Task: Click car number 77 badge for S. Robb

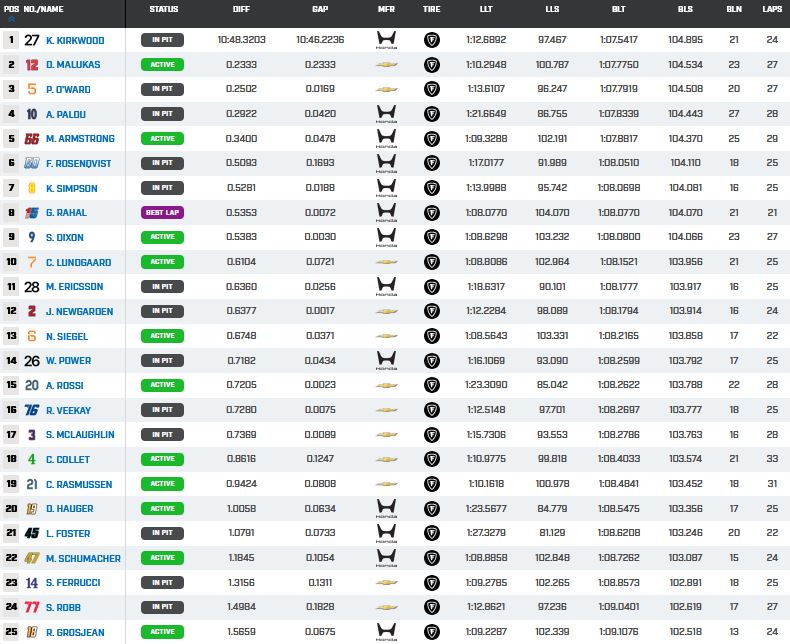Action: (x=32, y=607)
